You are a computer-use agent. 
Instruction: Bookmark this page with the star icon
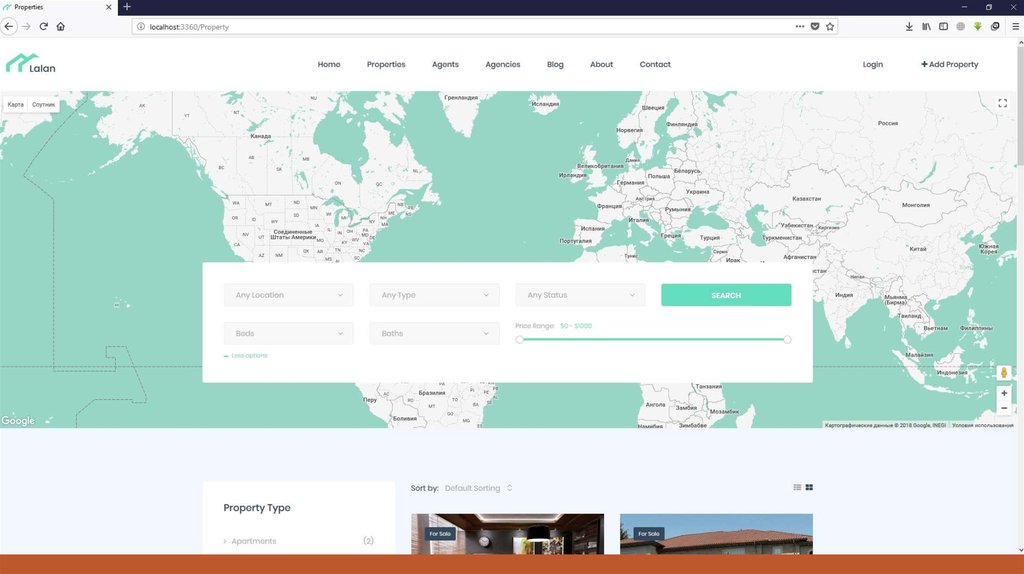829,26
